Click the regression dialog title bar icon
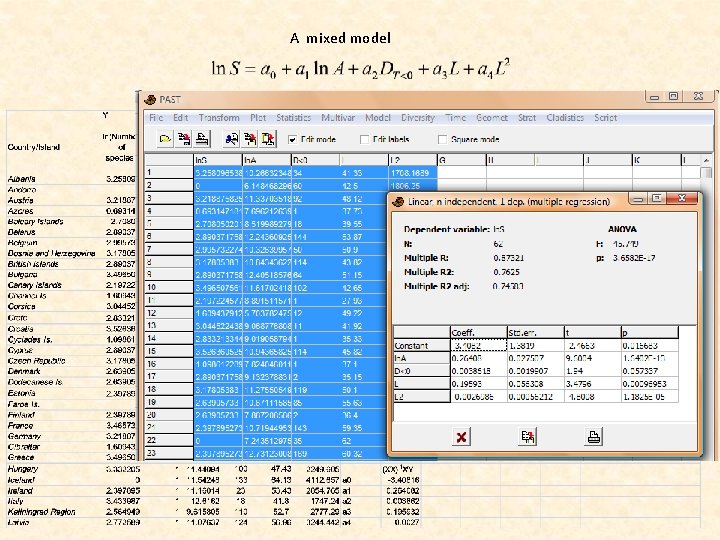 (x=398, y=202)
